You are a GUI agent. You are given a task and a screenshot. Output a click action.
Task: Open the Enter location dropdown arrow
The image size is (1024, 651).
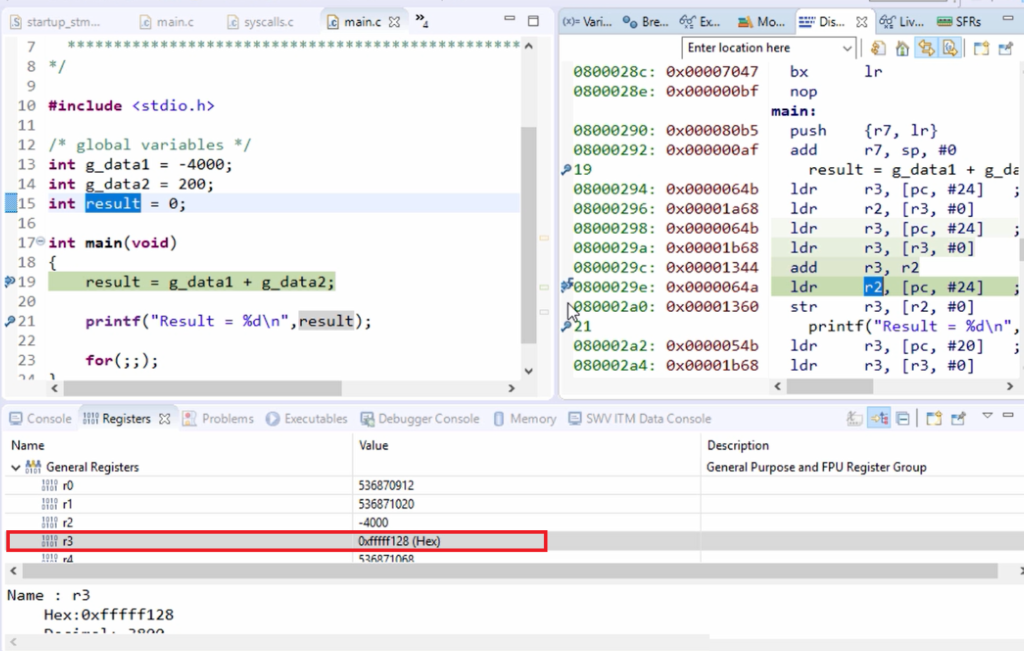[x=847, y=48]
